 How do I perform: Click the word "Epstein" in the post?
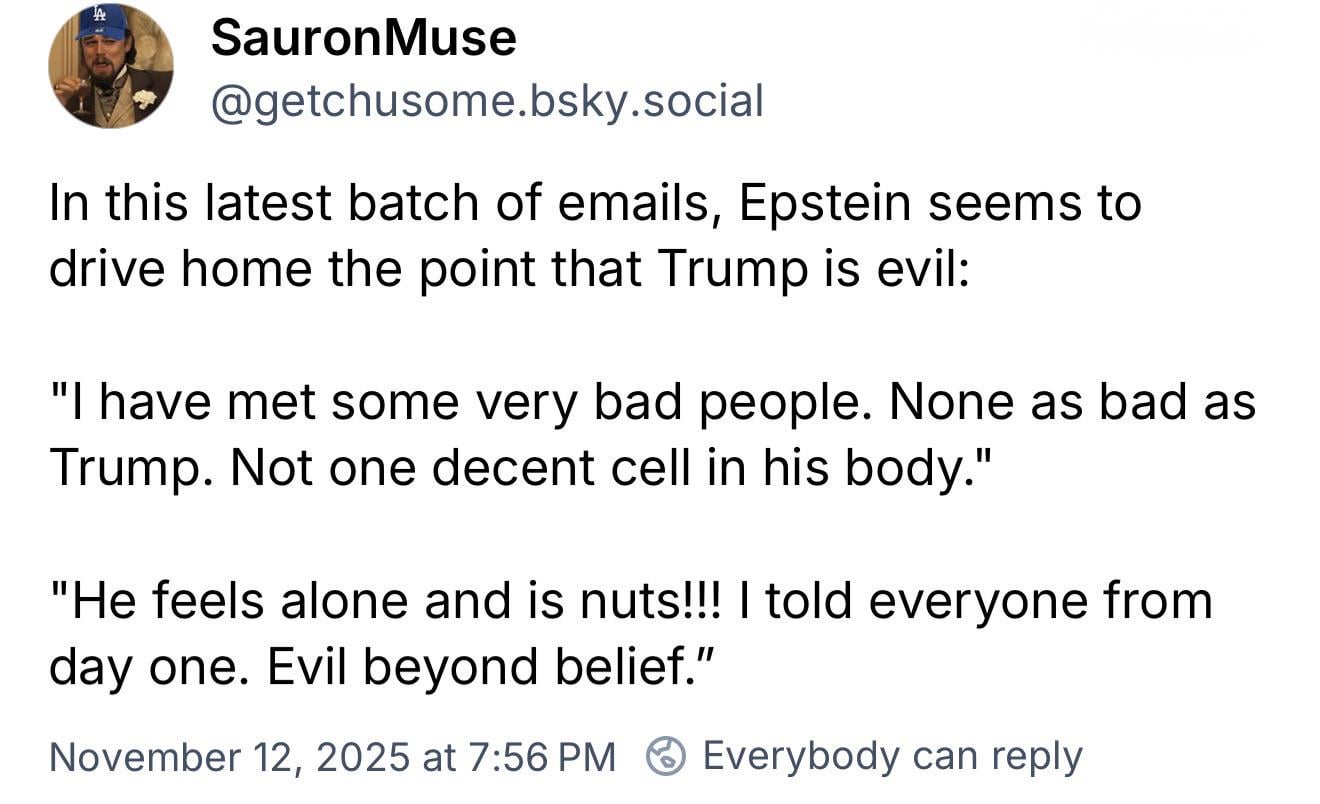[x=824, y=204]
